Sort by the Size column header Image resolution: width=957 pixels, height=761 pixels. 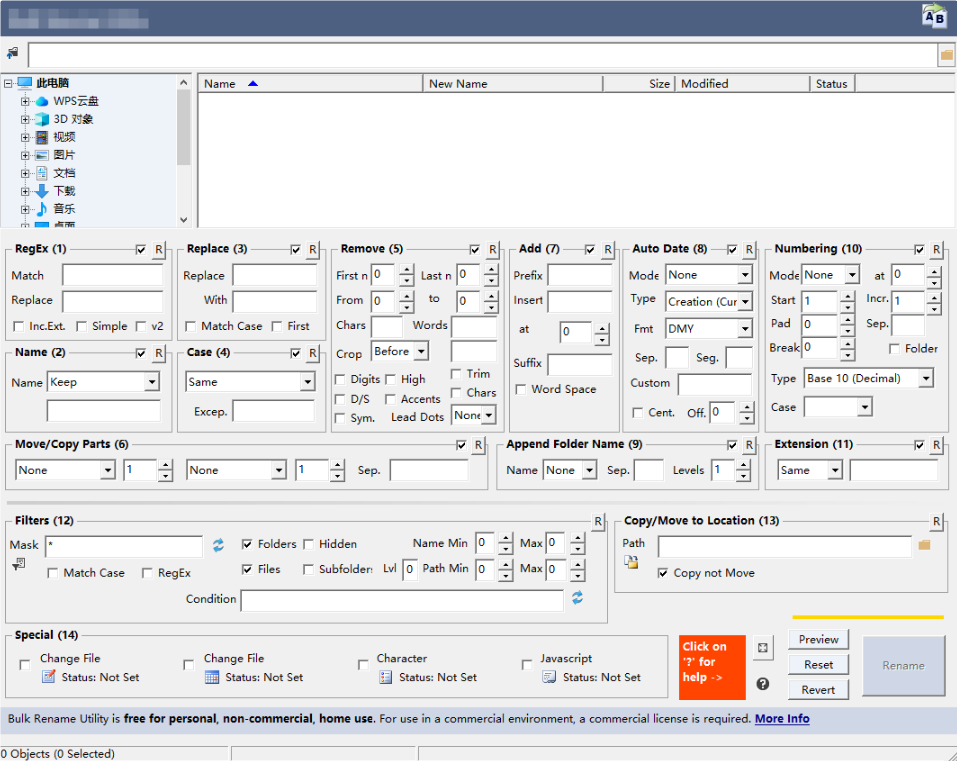click(x=639, y=84)
